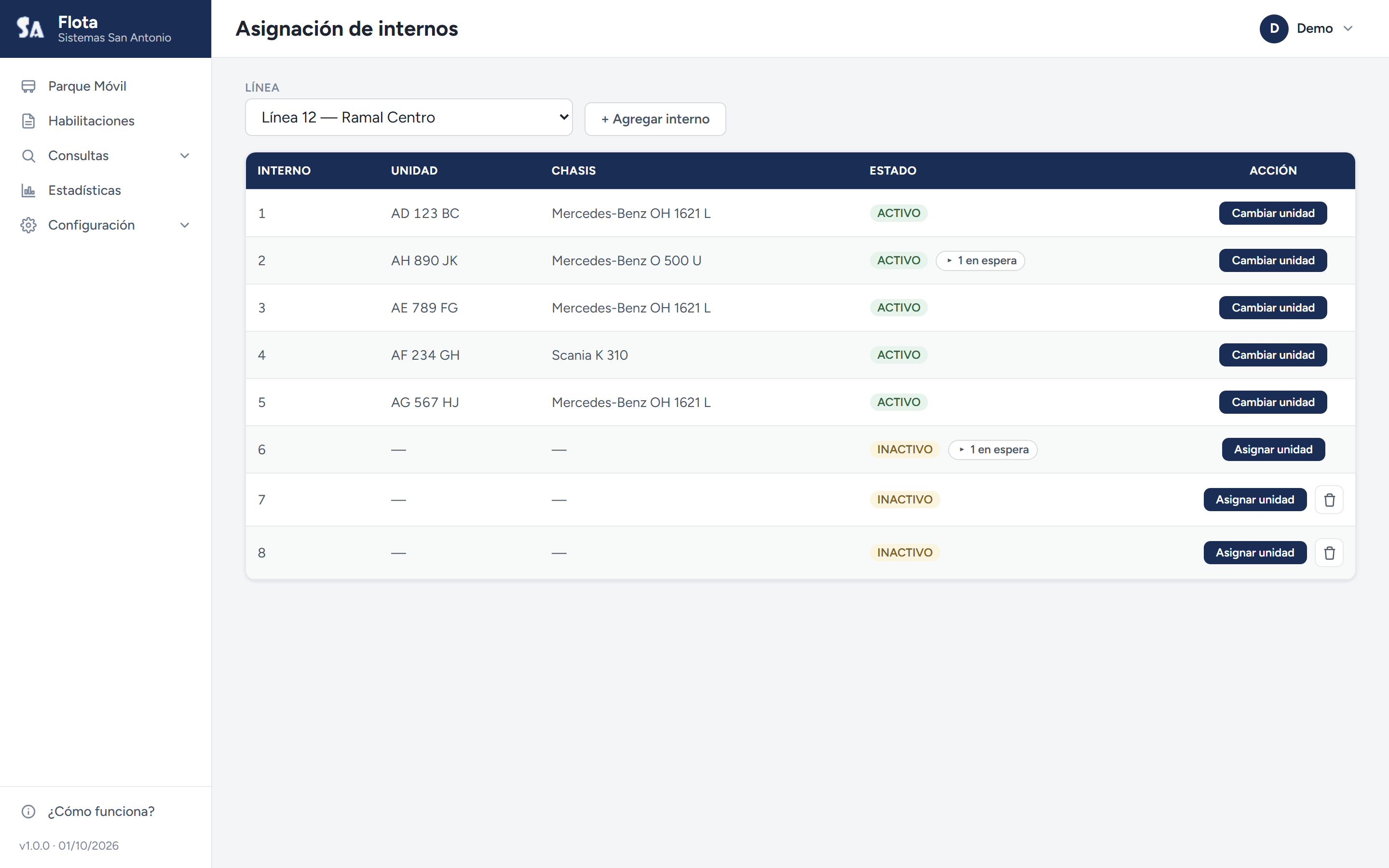Click the Demo user avatar

(1274, 29)
